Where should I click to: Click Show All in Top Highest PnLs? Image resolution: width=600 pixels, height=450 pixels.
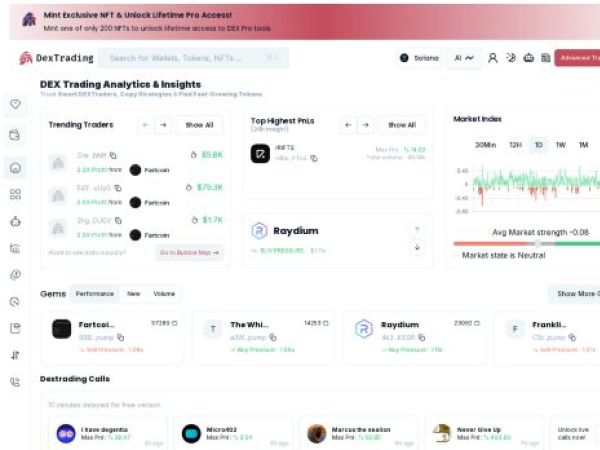click(402, 125)
